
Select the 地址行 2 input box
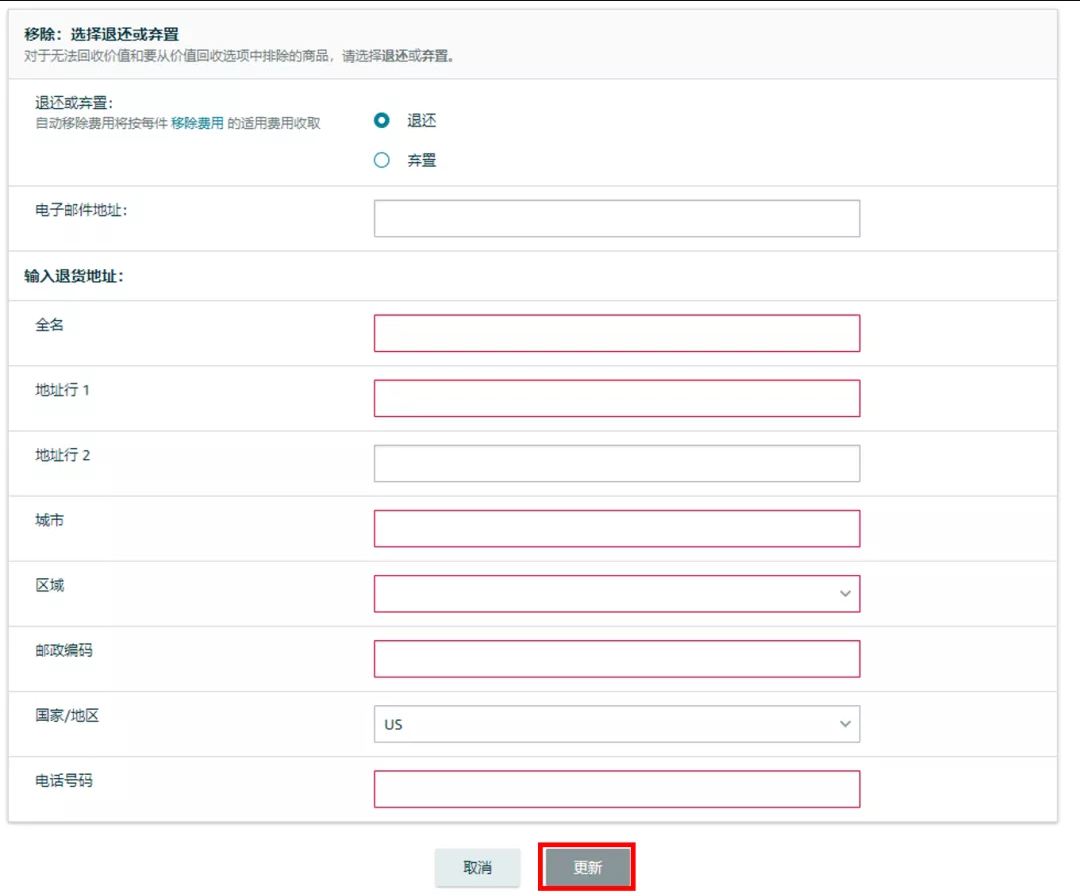(x=616, y=464)
